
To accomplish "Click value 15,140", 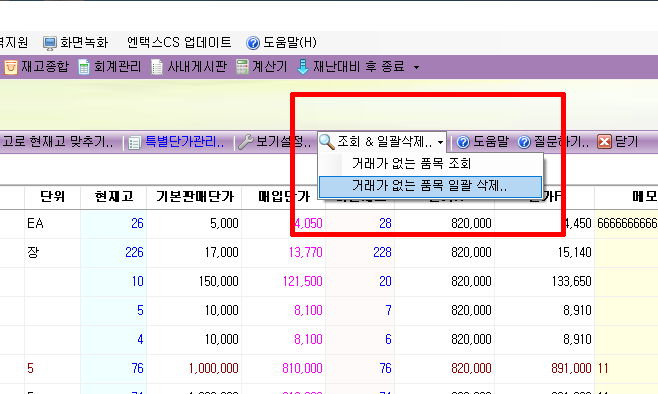I will click(x=574, y=252).
